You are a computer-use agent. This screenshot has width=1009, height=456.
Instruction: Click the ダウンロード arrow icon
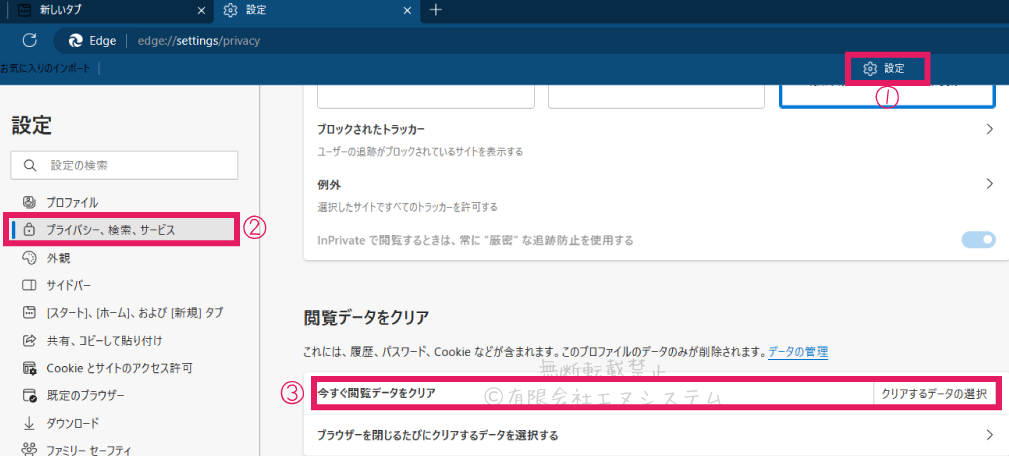click(x=29, y=423)
